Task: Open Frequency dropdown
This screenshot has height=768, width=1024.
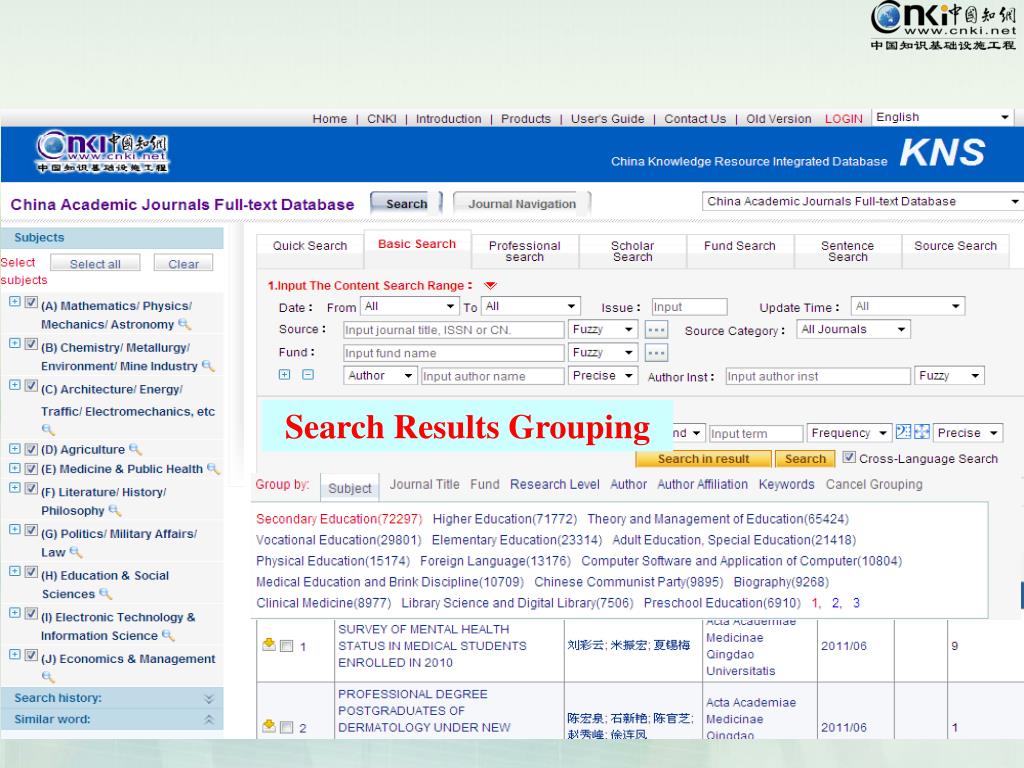Action: (848, 433)
